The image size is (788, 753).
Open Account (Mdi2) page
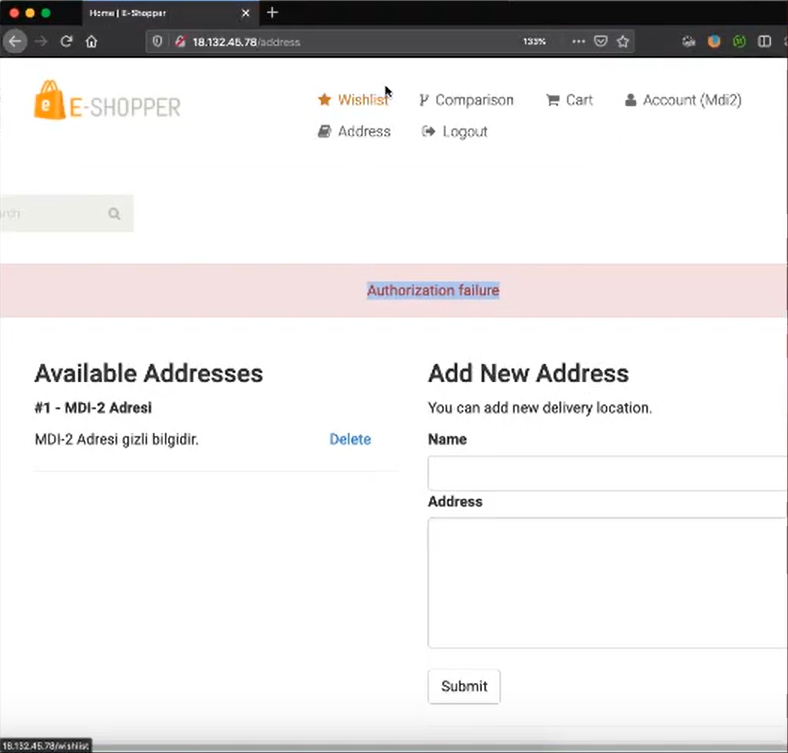(x=683, y=100)
